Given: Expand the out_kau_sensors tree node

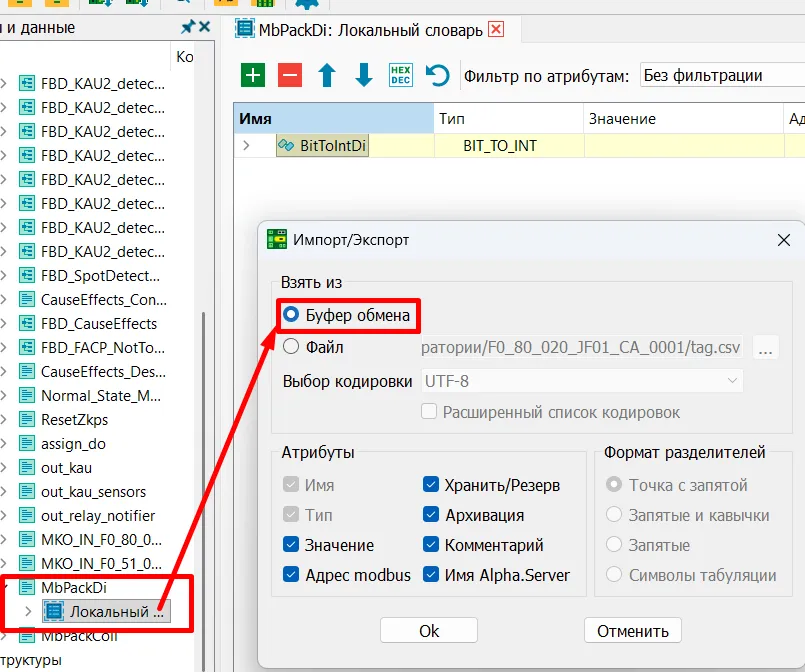Looking at the screenshot, I should (x=4, y=492).
